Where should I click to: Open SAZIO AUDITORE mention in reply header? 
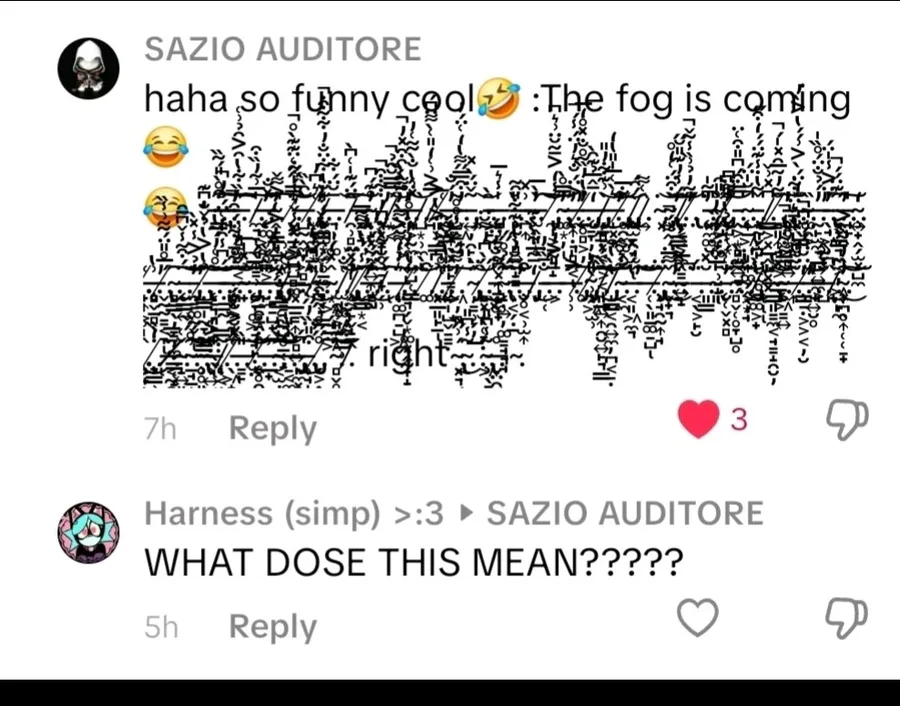(625, 513)
